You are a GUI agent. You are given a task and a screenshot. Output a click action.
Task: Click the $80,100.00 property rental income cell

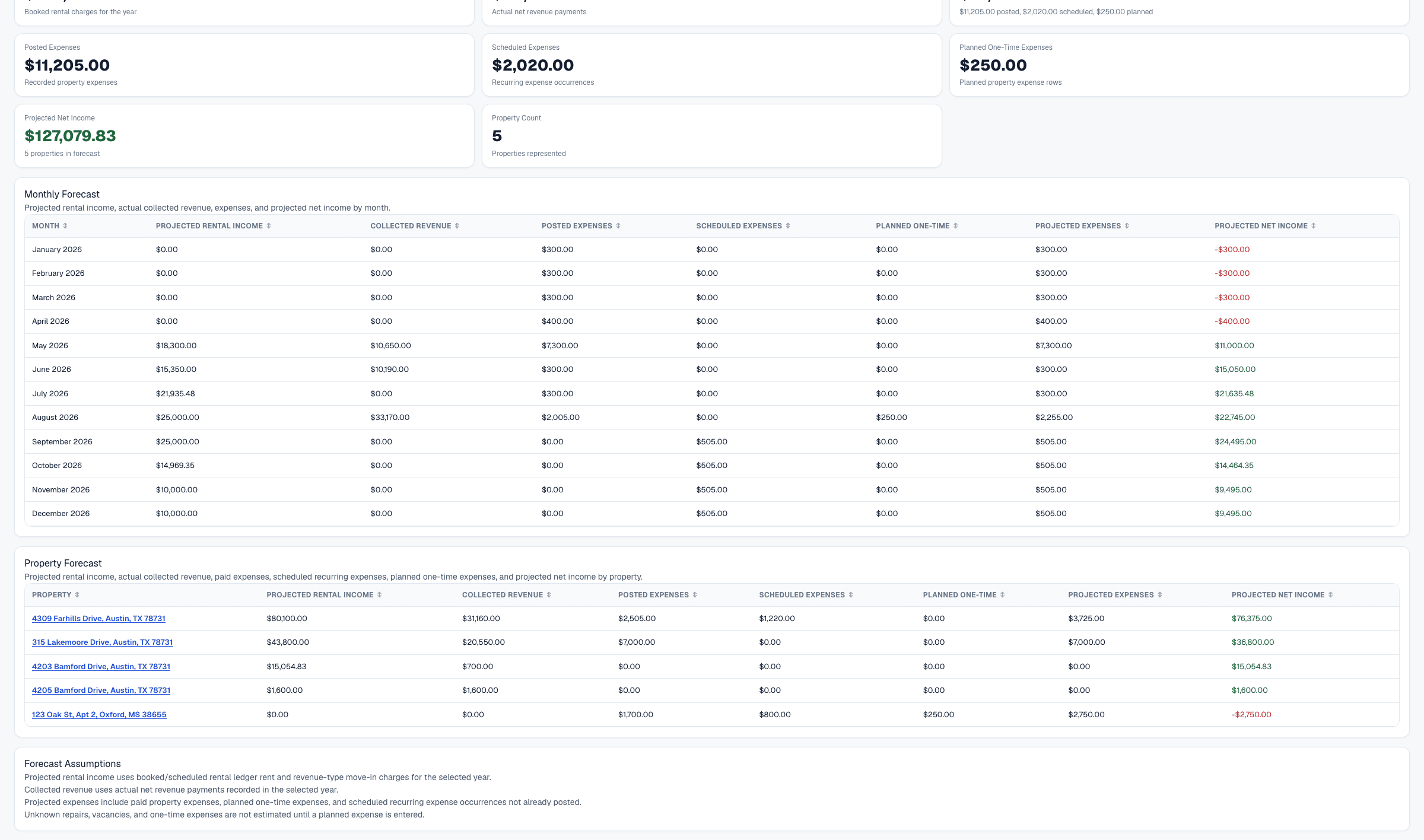coord(287,619)
